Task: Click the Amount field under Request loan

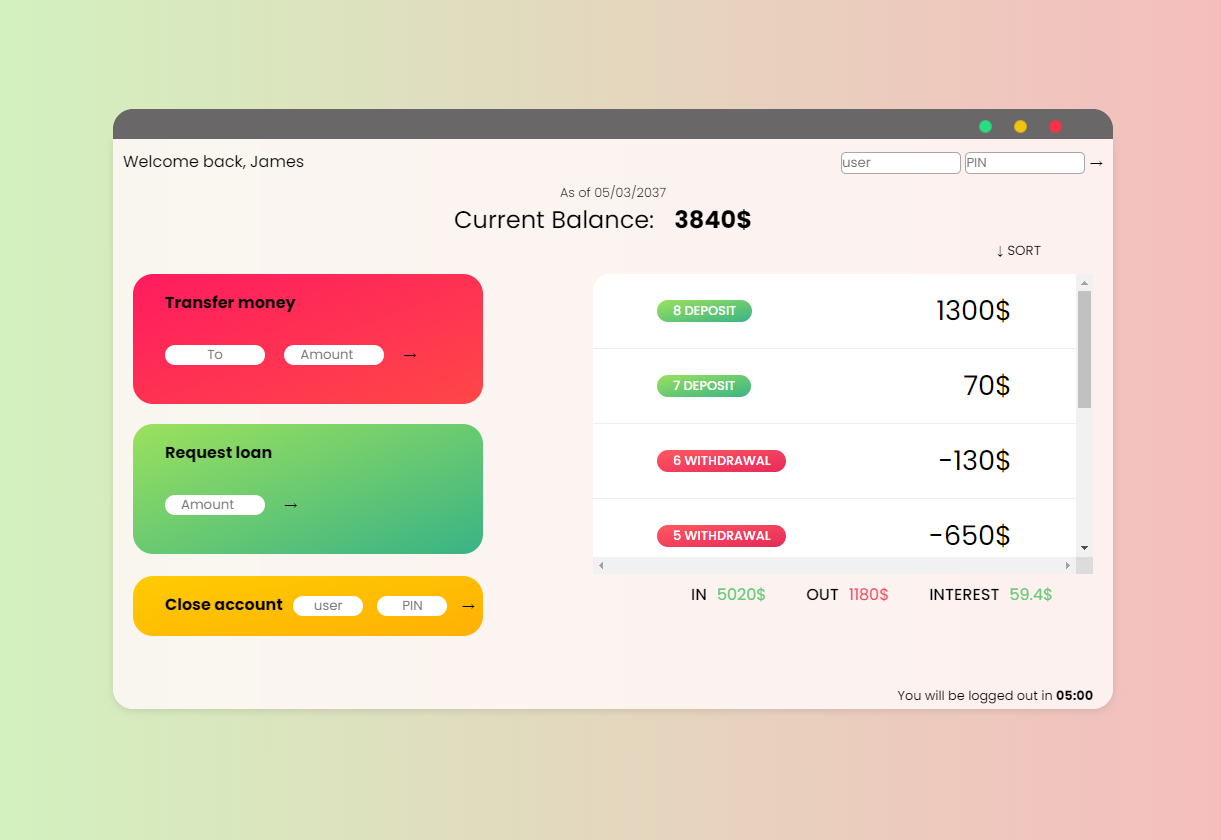Action: (x=214, y=504)
